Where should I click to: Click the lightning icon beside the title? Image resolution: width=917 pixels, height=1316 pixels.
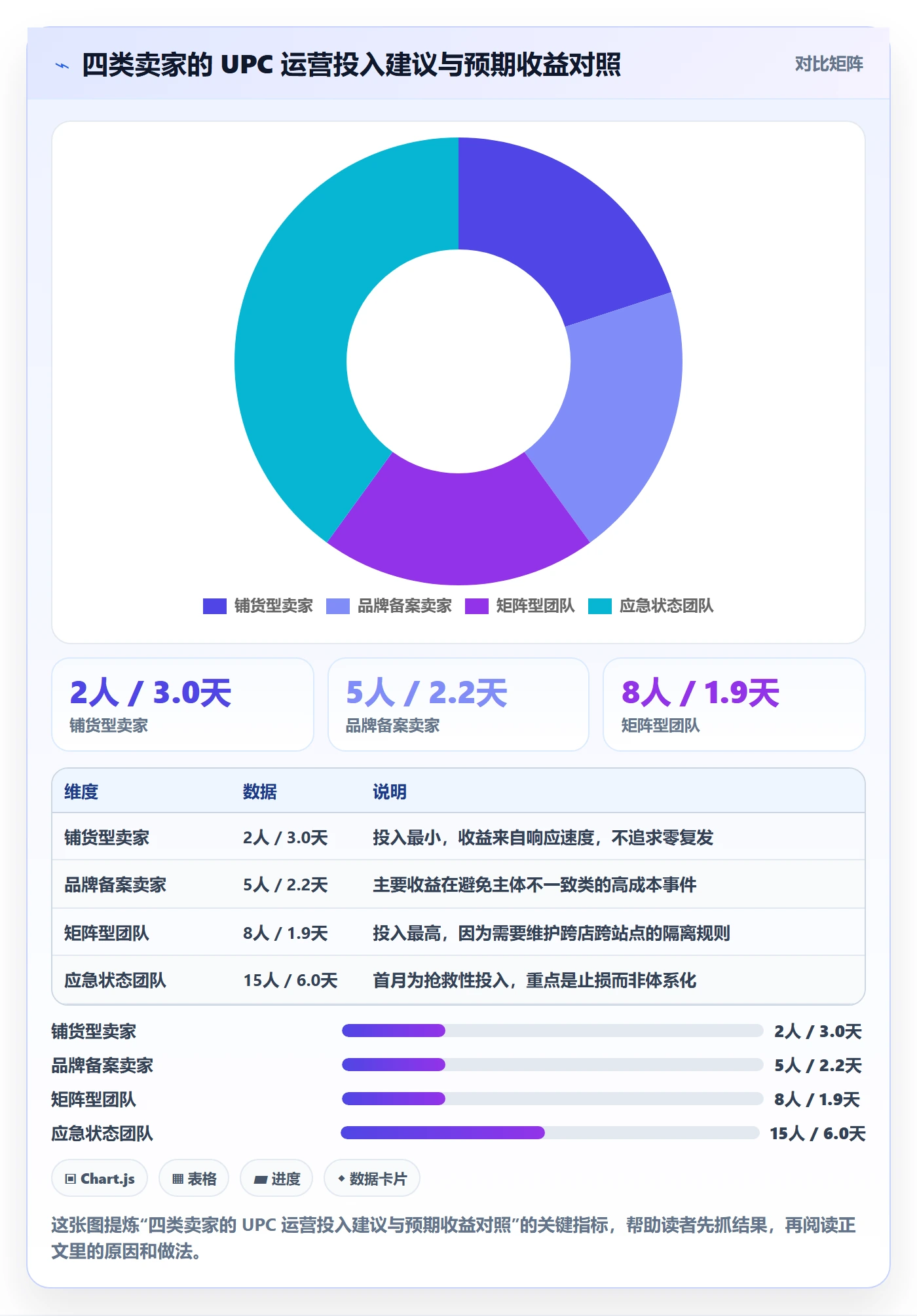(x=62, y=65)
